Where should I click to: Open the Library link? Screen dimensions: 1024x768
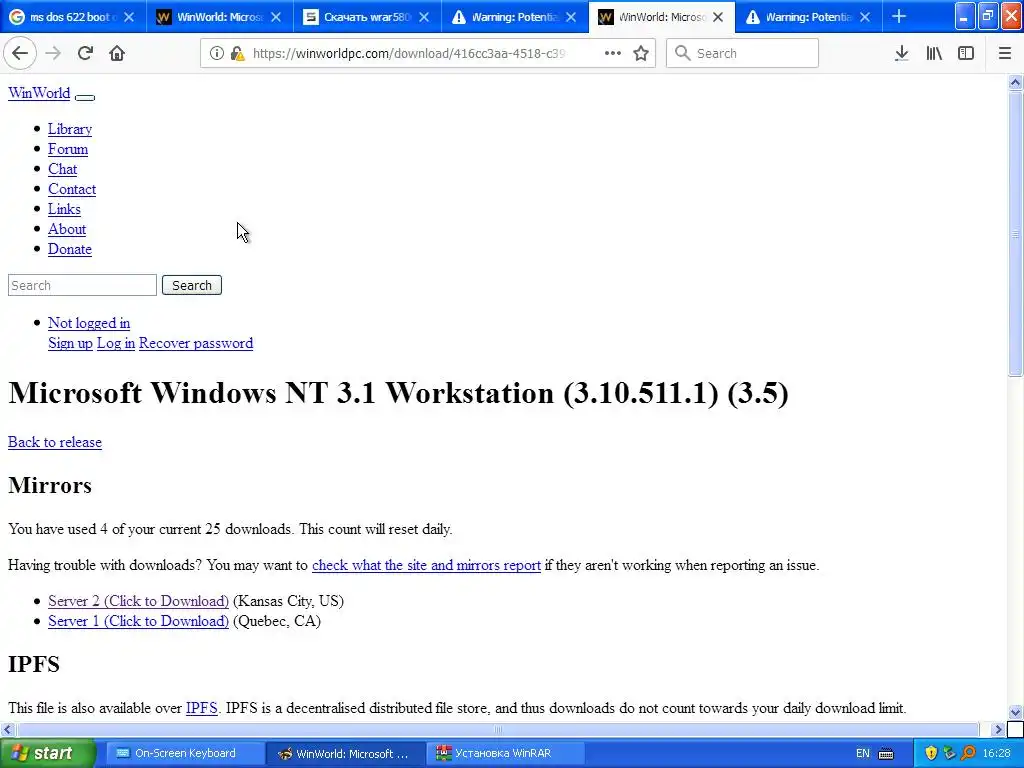pyautogui.click(x=70, y=129)
